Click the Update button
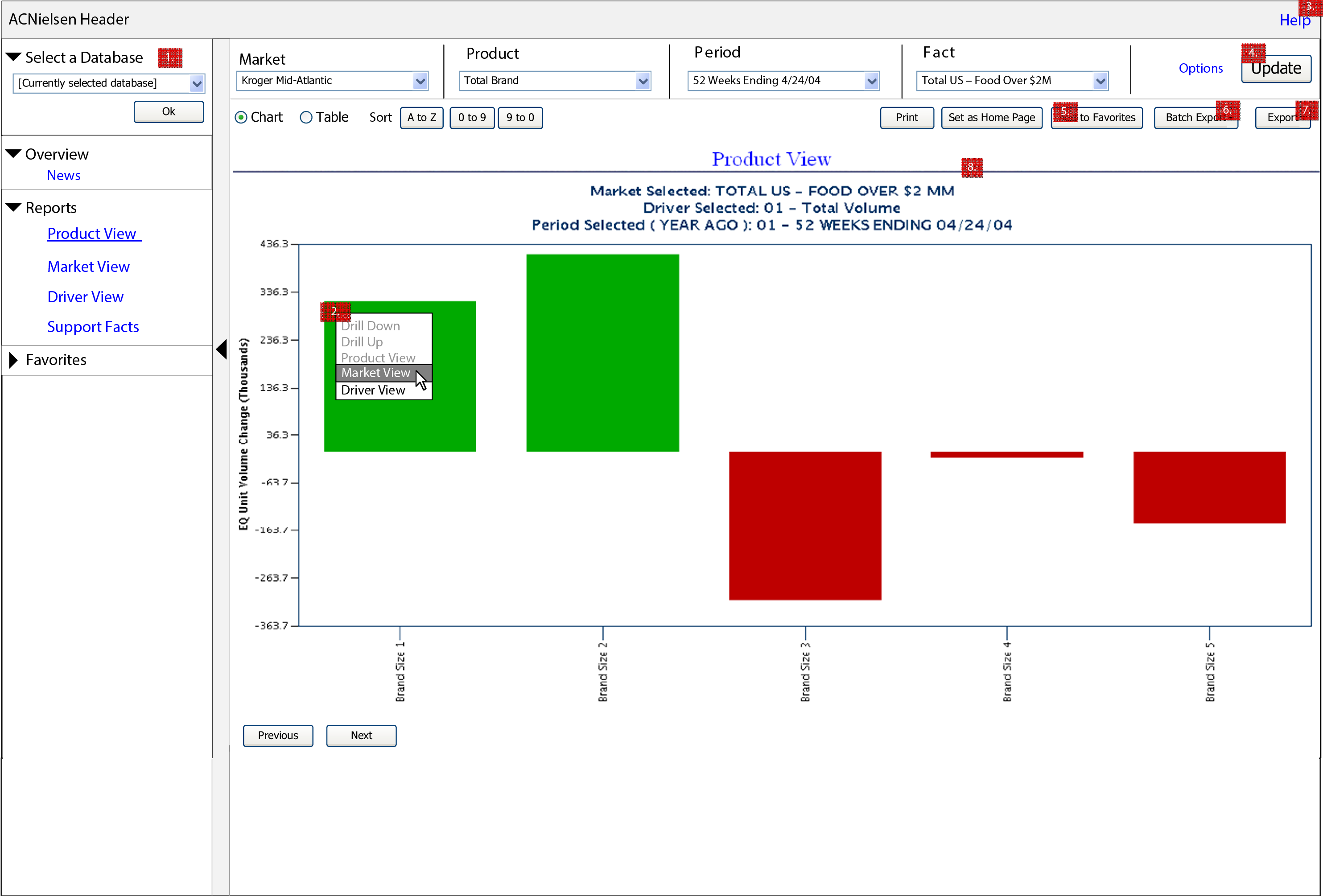Screen dimensions: 1323x896 click(x=1276, y=68)
